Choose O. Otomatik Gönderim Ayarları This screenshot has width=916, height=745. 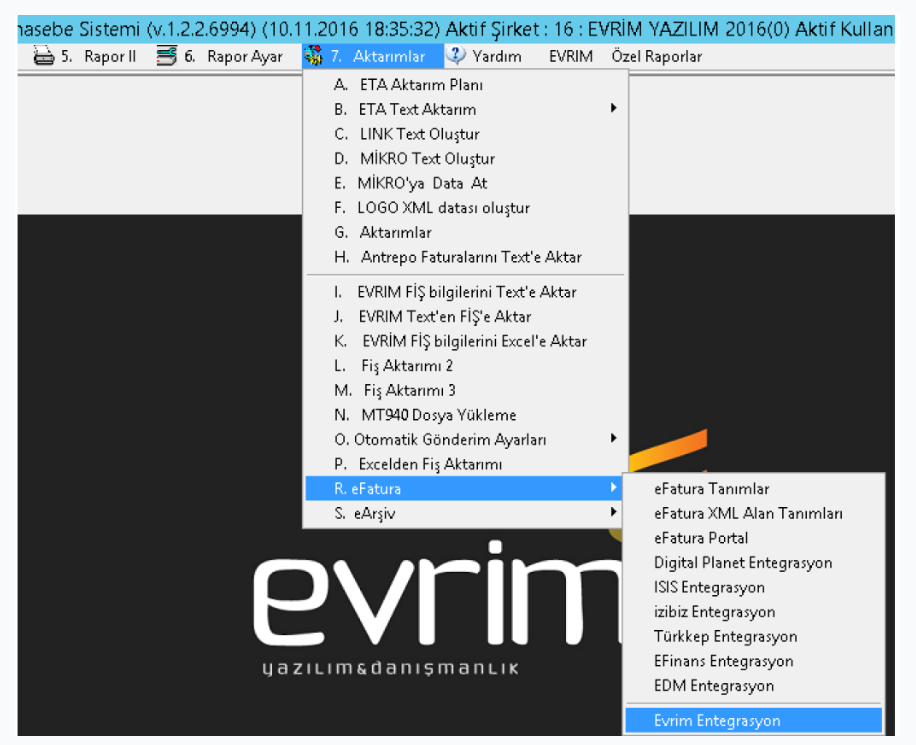pos(466,439)
